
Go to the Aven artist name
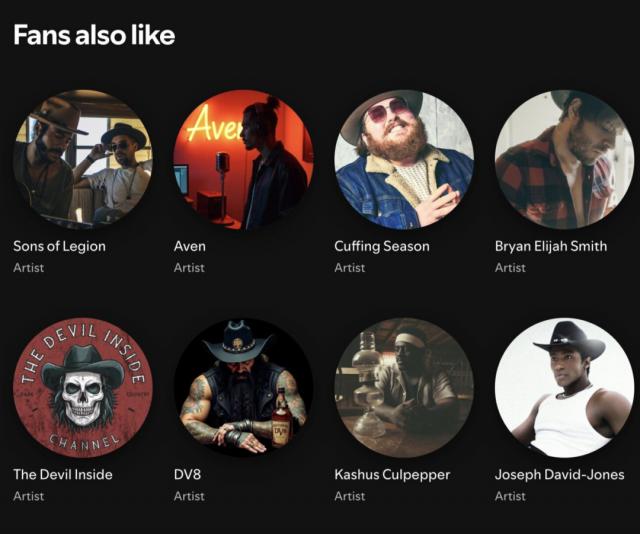[190, 247]
